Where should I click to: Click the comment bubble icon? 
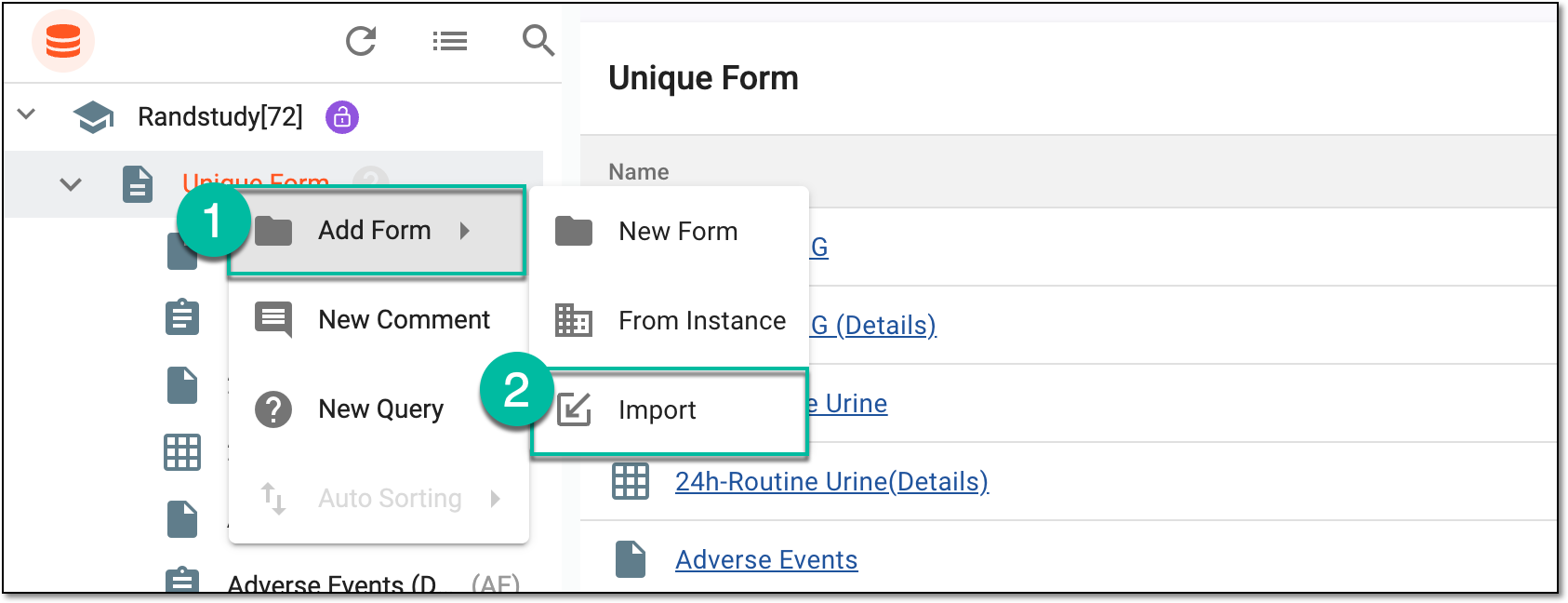tap(273, 320)
